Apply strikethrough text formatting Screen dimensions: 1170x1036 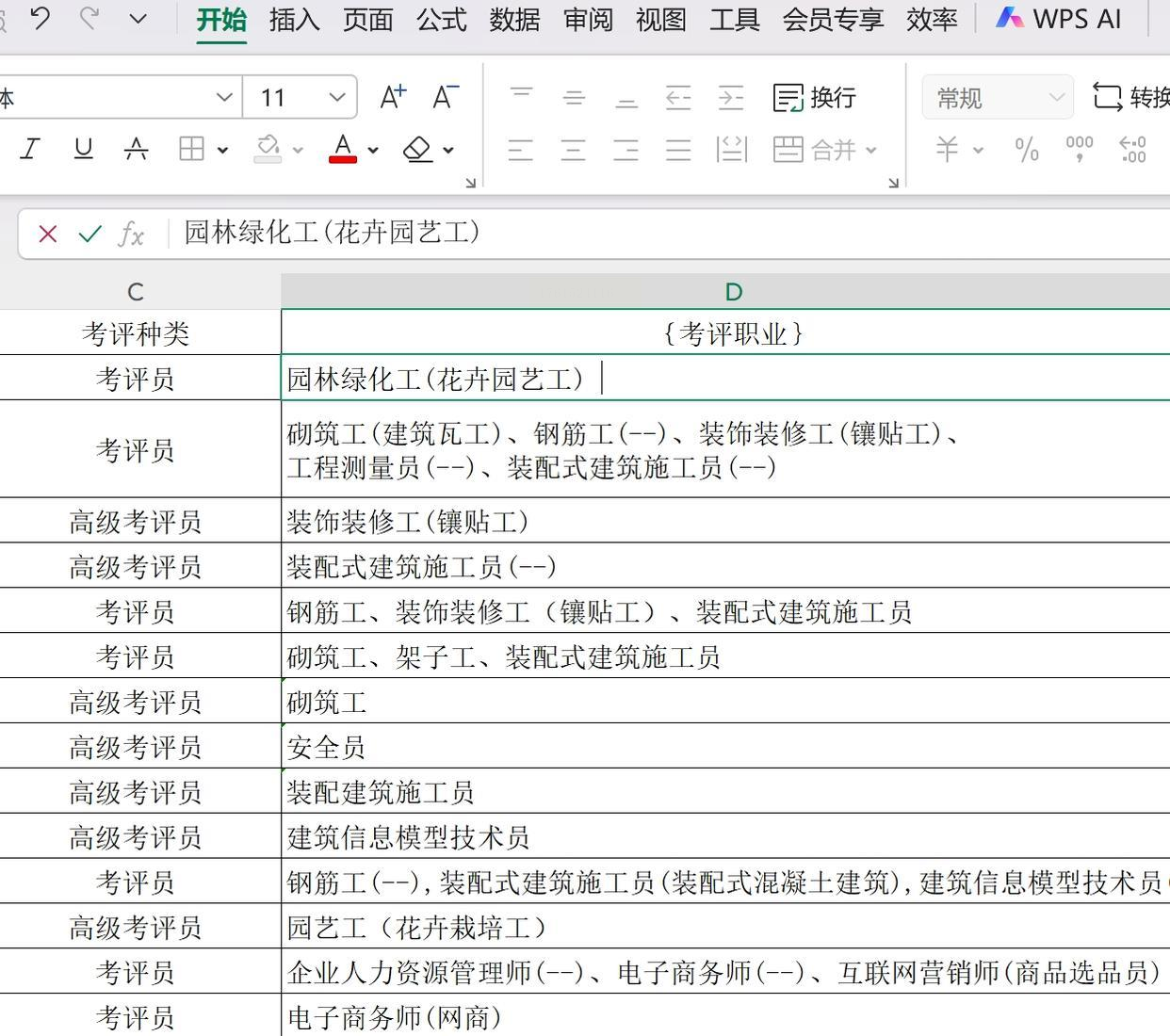tap(137, 149)
